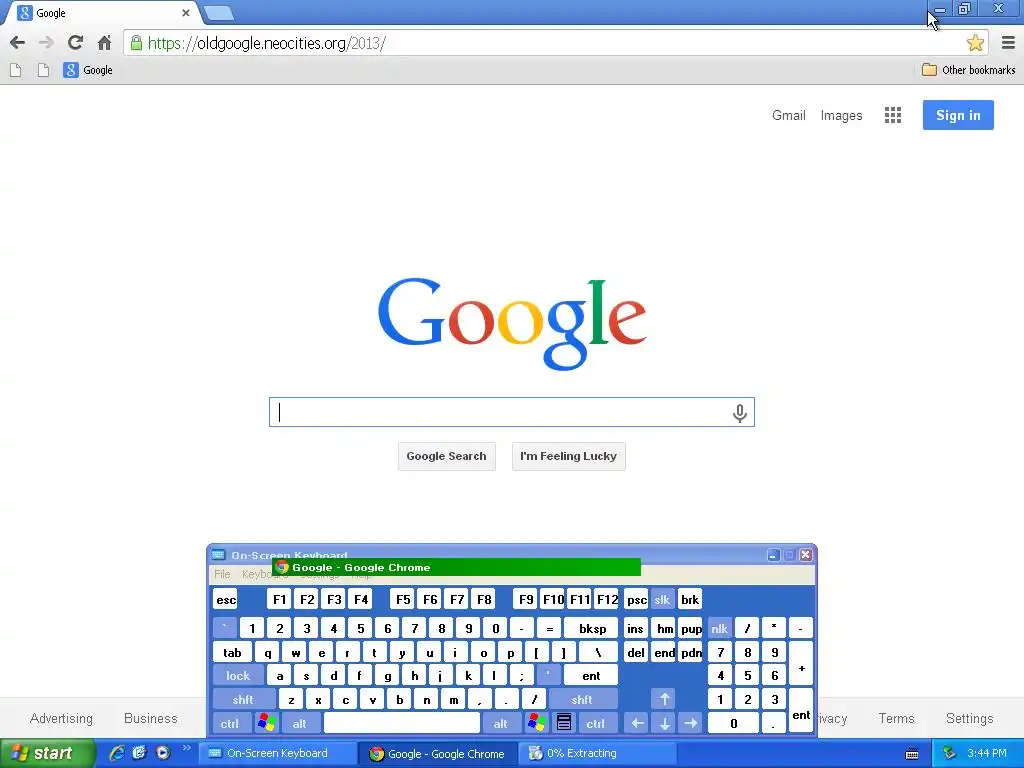1024x768 pixels.
Task: Click the down arrow key on keyboard
Action: tap(664, 724)
